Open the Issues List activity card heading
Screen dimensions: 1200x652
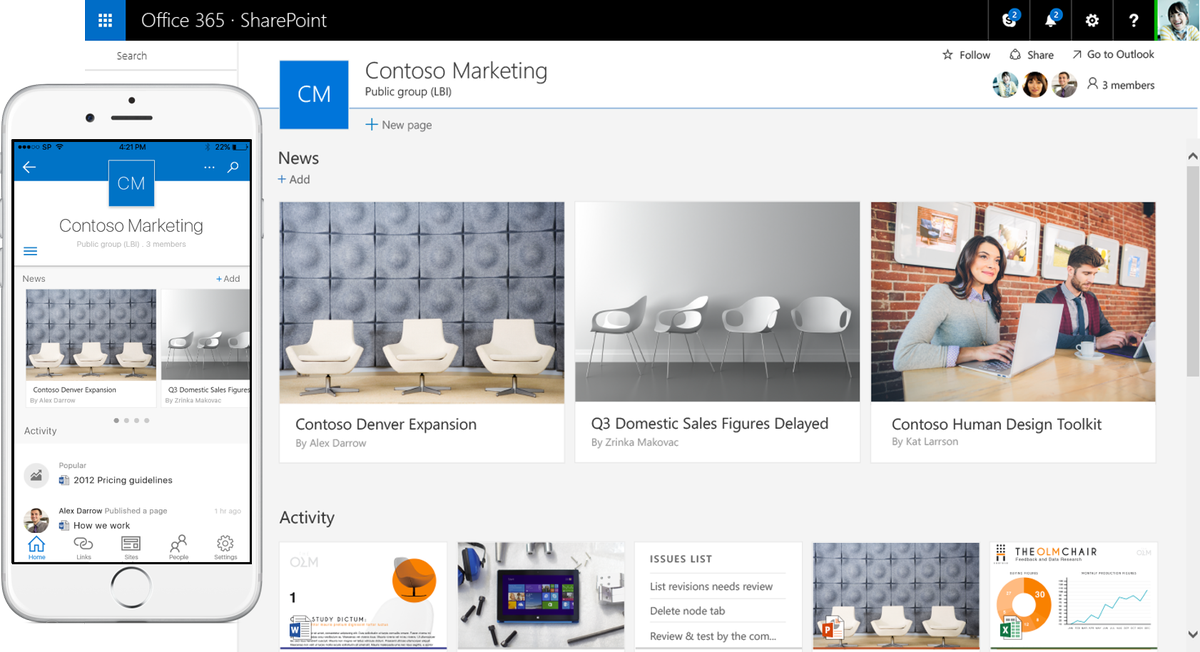[x=681, y=559]
